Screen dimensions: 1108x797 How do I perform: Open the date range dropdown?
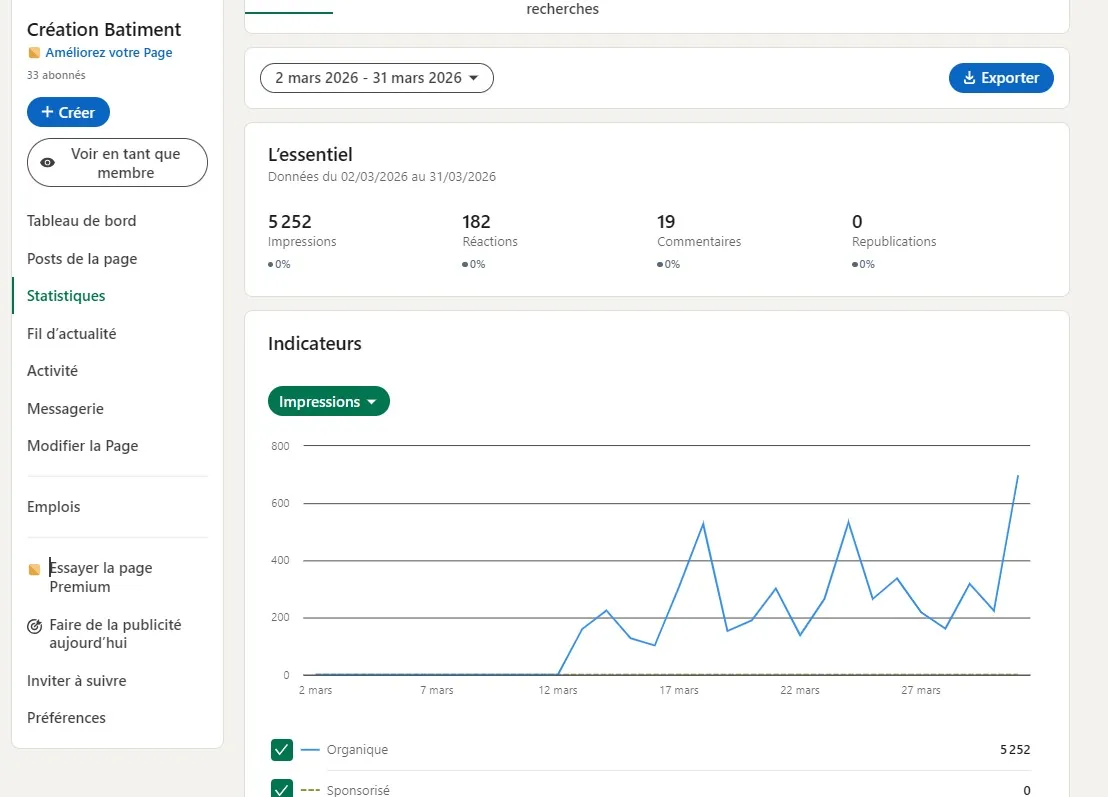pyautogui.click(x=376, y=78)
